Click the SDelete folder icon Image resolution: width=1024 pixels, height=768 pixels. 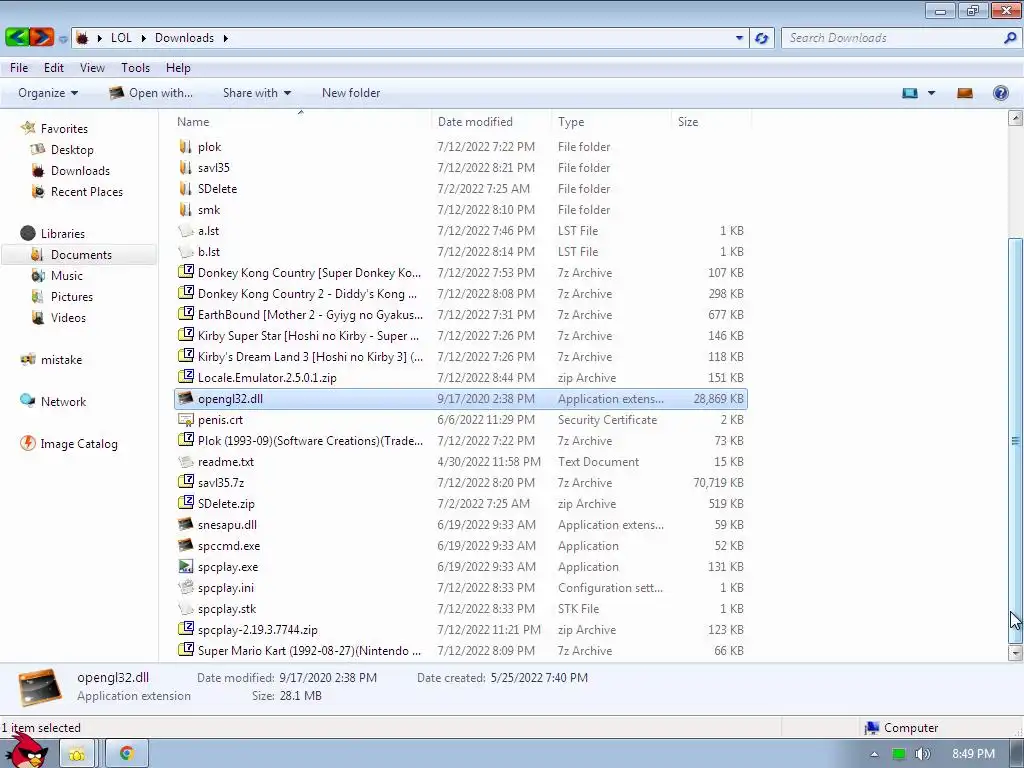coord(185,188)
